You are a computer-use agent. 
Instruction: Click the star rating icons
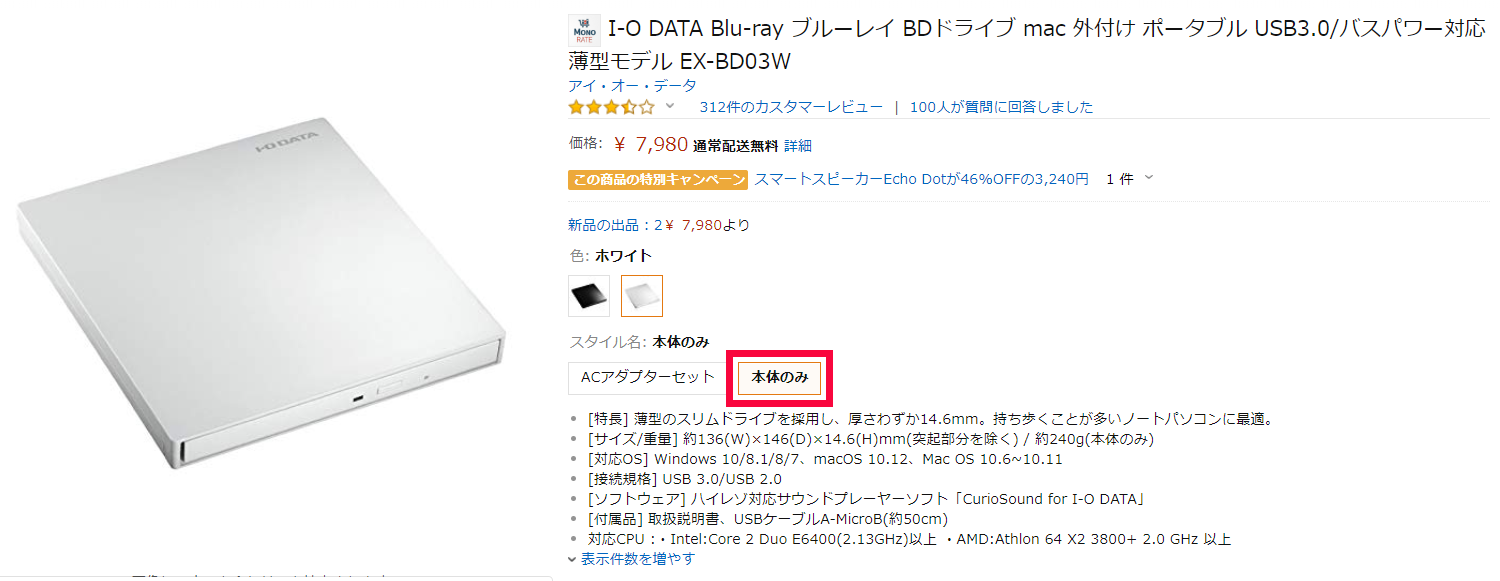click(x=611, y=107)
